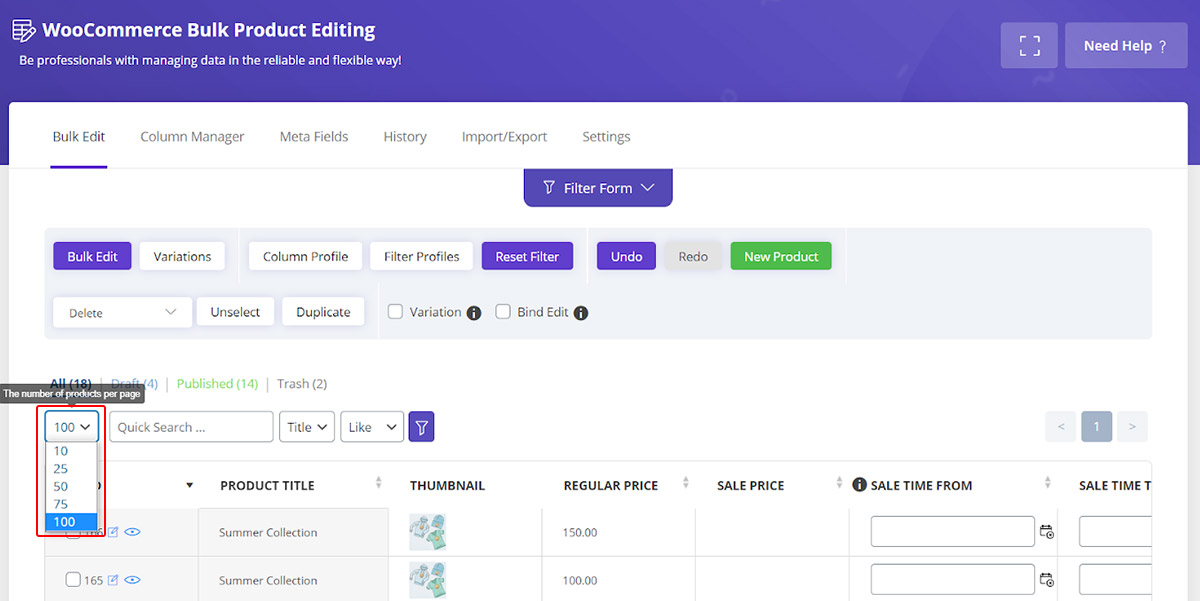Open the Meta Fields tab
This screenshot has width=1200, height=601.
(314, 137)
